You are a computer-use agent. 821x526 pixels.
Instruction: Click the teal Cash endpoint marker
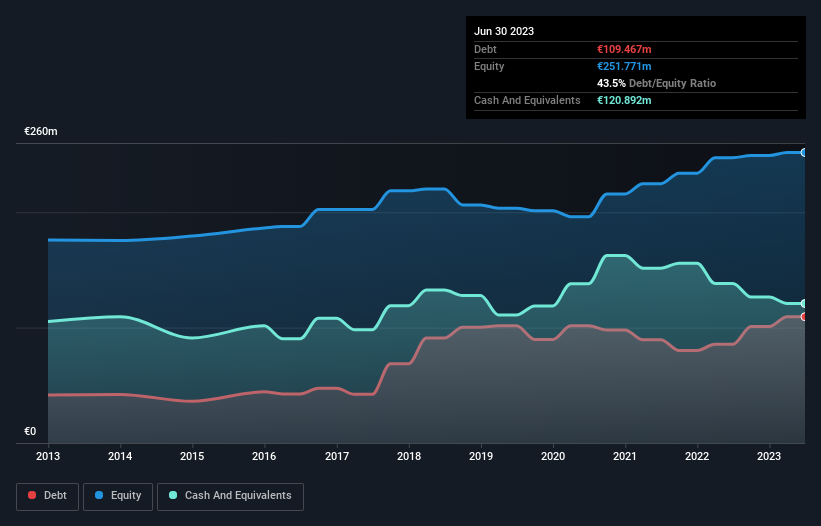[804, 304]
